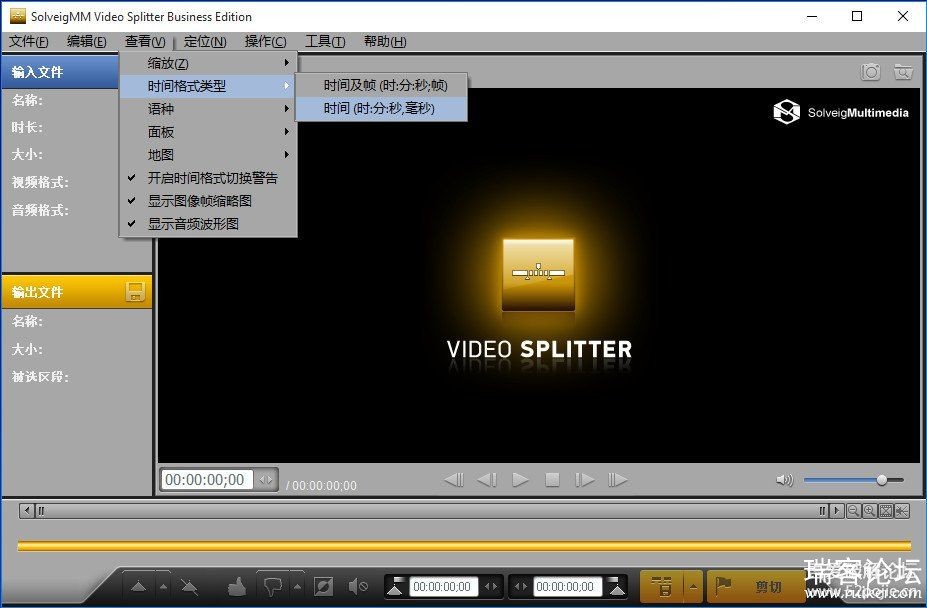Click the timeline scroll left arrow
The width and height of the screenshot is (927, 608).
[26, 510]
